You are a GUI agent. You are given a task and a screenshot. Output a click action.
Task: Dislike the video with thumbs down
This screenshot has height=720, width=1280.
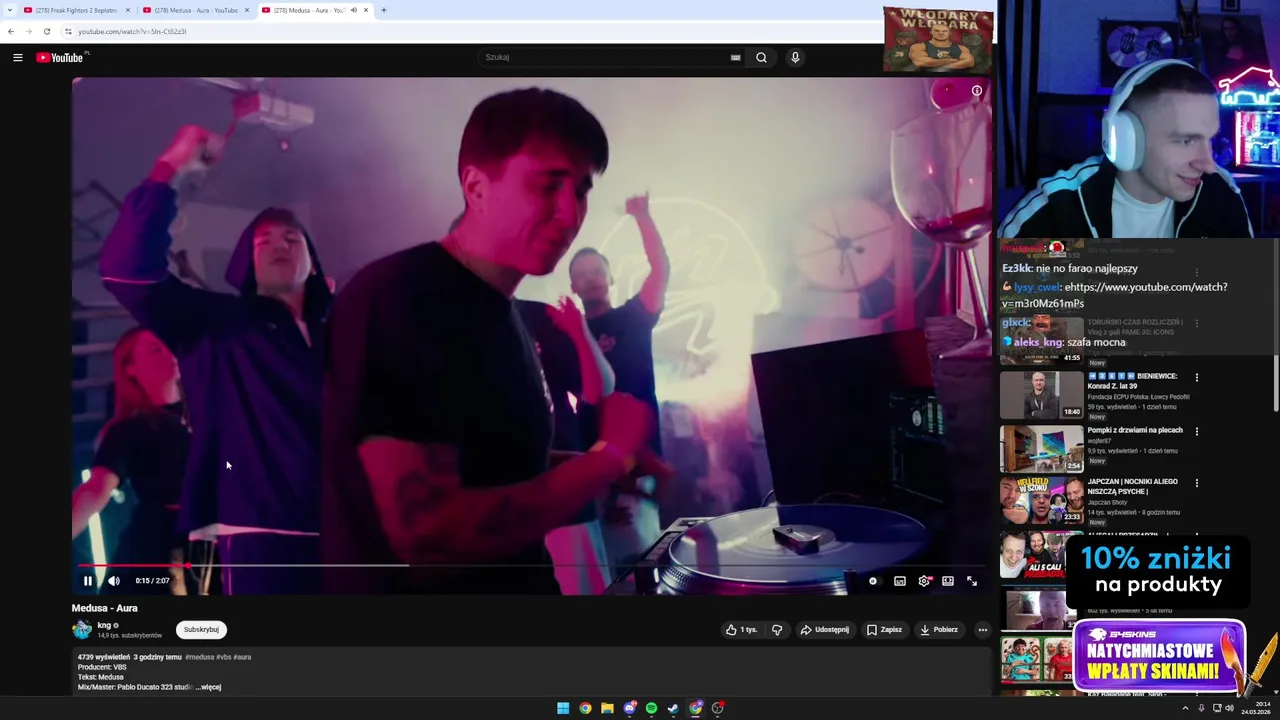[777, 630]
